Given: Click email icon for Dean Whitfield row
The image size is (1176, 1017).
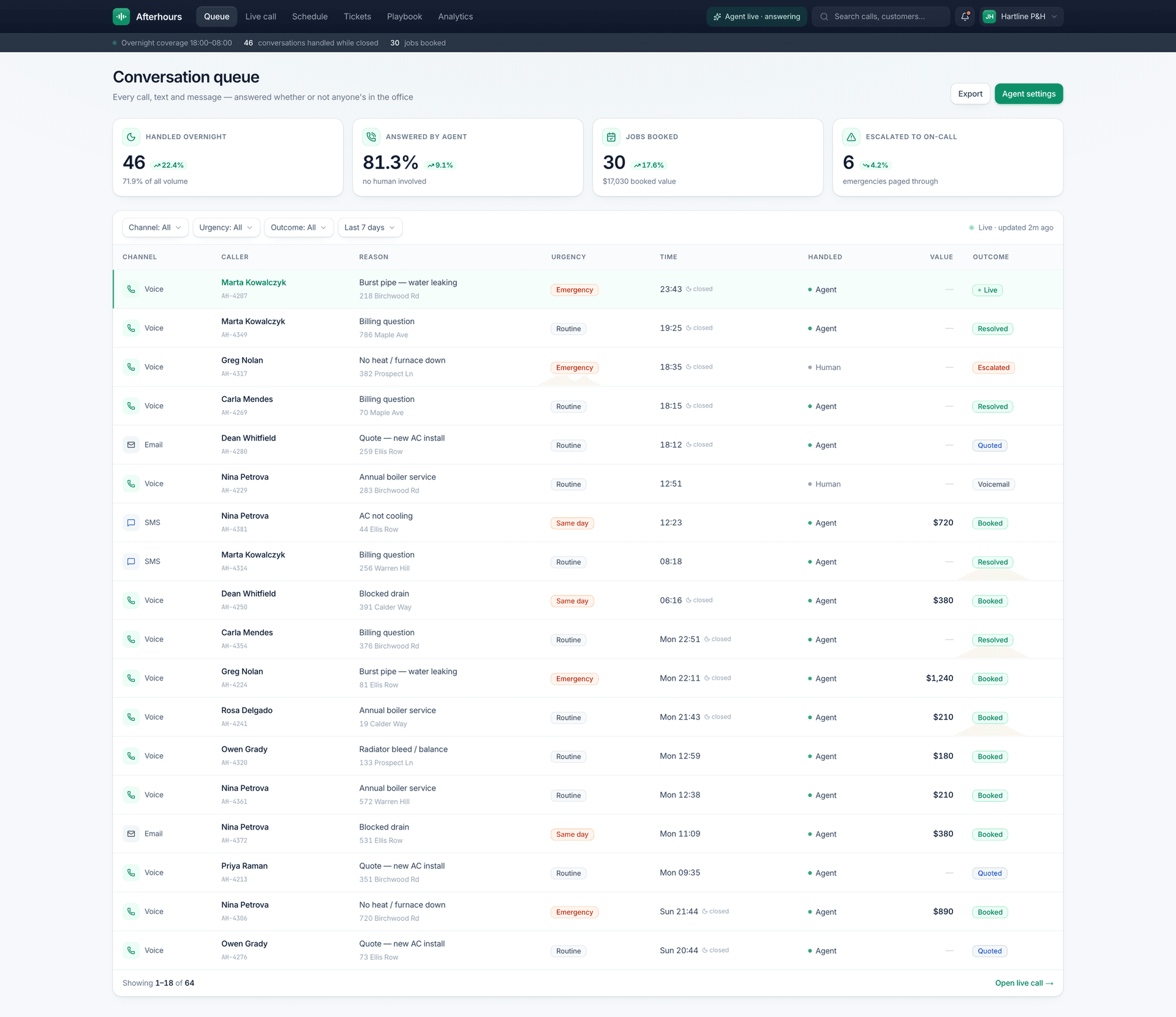Looking at the screenshot, I should 131,445.
